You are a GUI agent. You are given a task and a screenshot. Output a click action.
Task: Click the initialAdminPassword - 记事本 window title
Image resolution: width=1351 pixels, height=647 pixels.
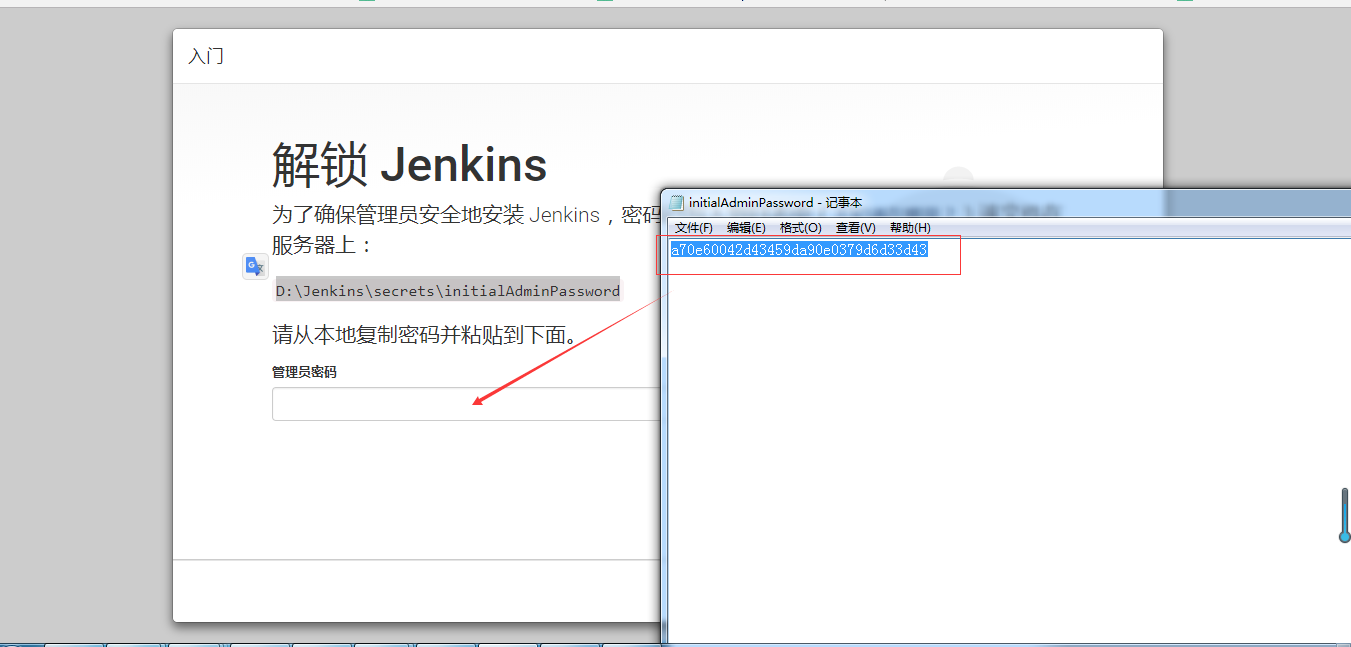click(775, 203)
